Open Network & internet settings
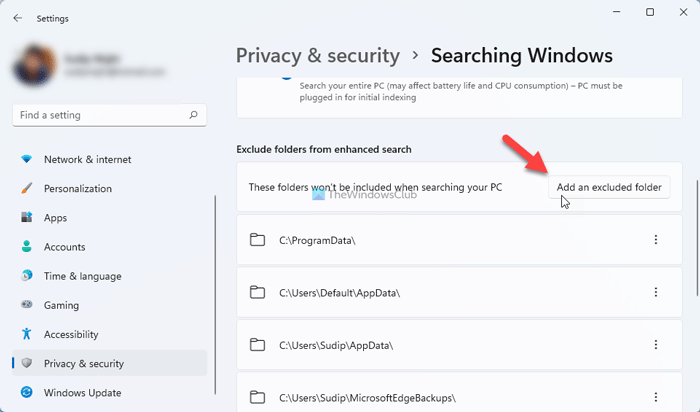The width and height of the screenshot is (700, 412). click(87, 159)
